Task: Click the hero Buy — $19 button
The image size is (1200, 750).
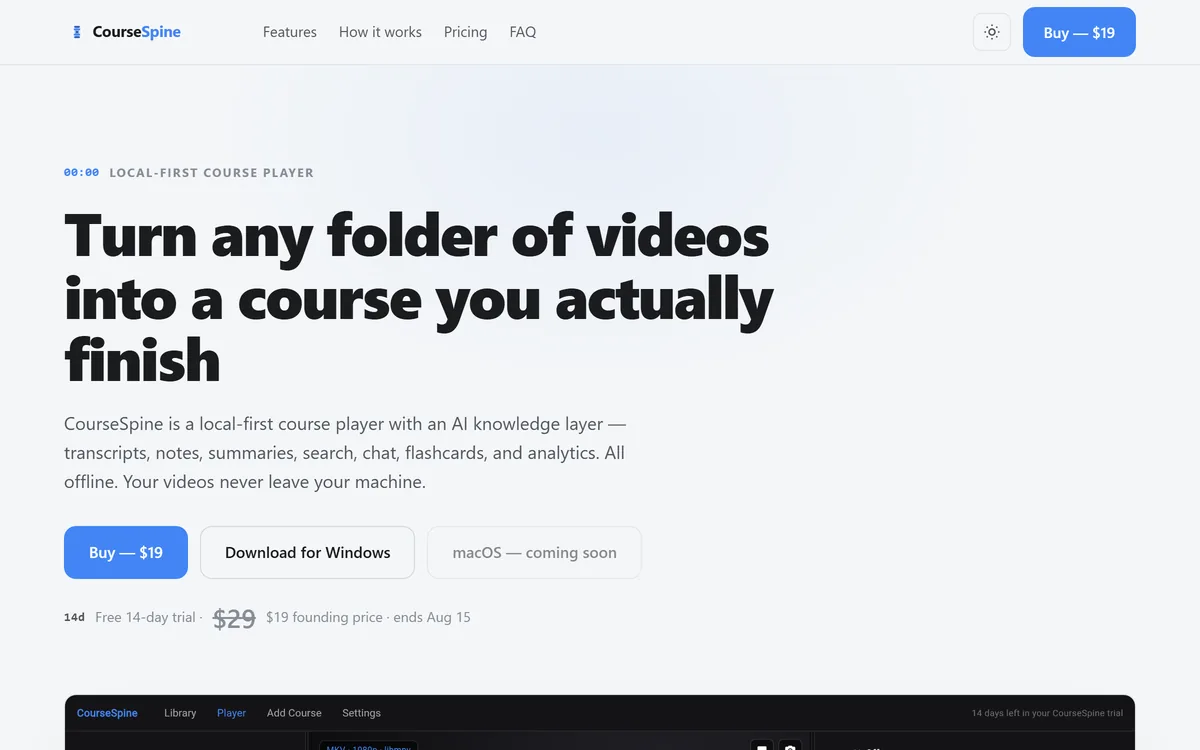Action: point(126,552)
